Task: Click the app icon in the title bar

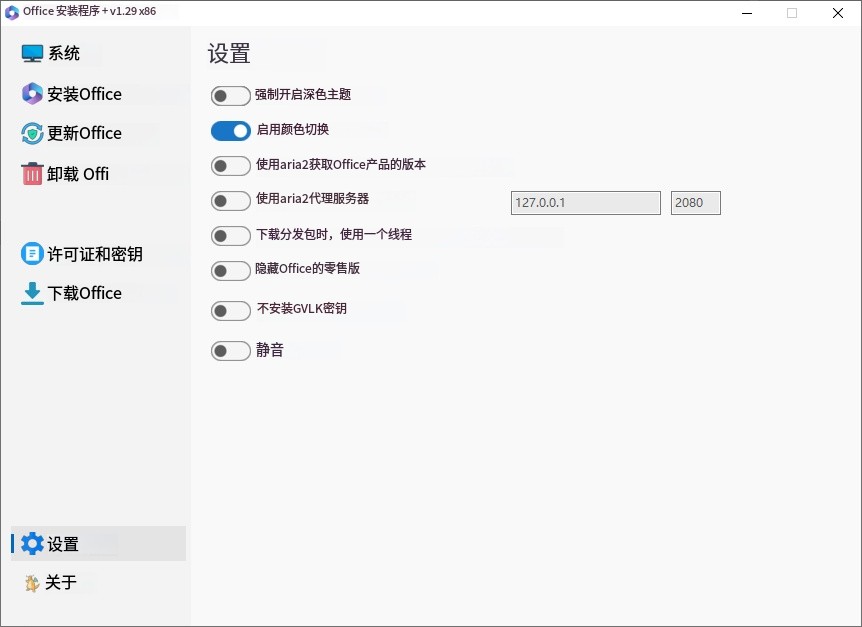Action: 11,12
